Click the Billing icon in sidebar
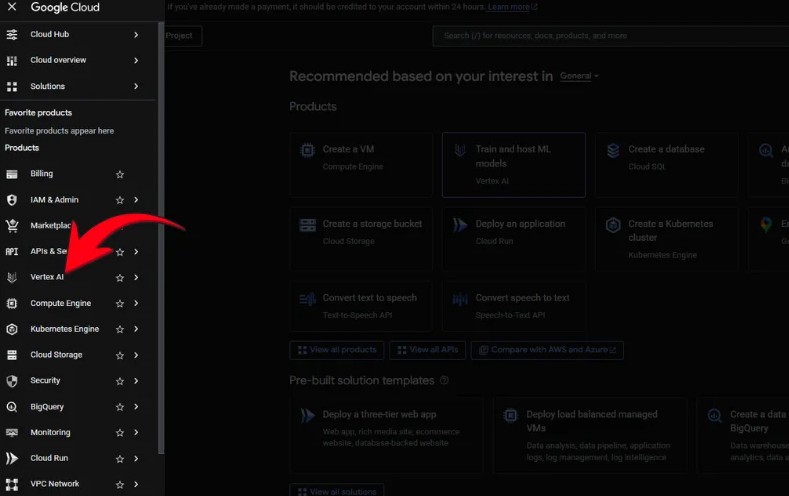The height and width of the screenshot is (496, 789). pyautogui.click(x=12, y=174)
